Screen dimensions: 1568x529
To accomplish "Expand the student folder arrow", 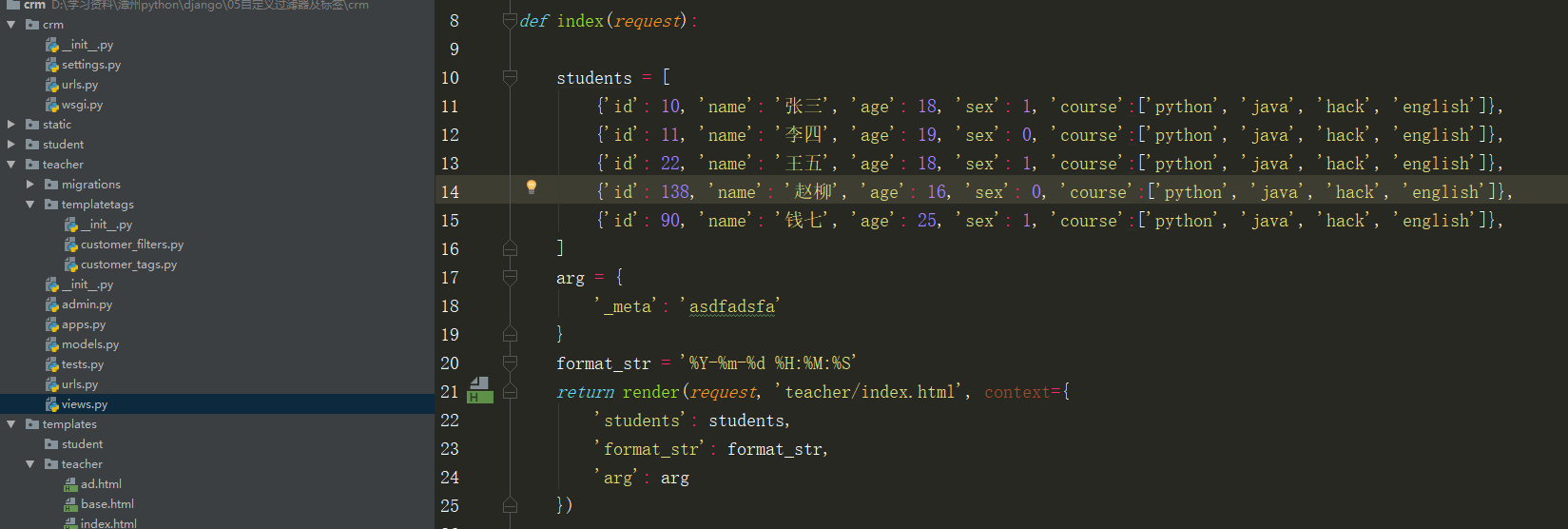I will (11, 145).
